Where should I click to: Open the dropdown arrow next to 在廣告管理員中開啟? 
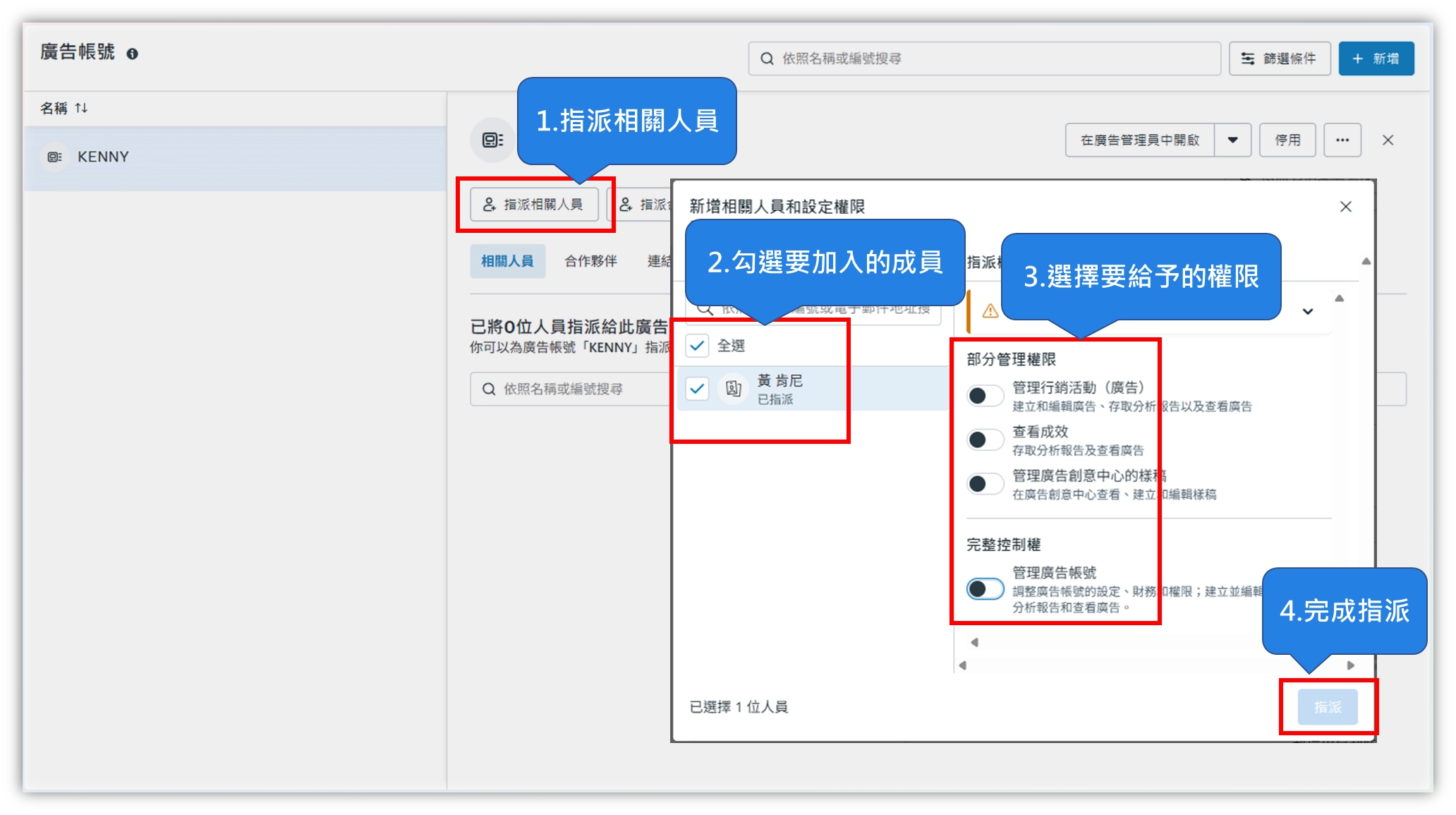[x=1232, y=140]
